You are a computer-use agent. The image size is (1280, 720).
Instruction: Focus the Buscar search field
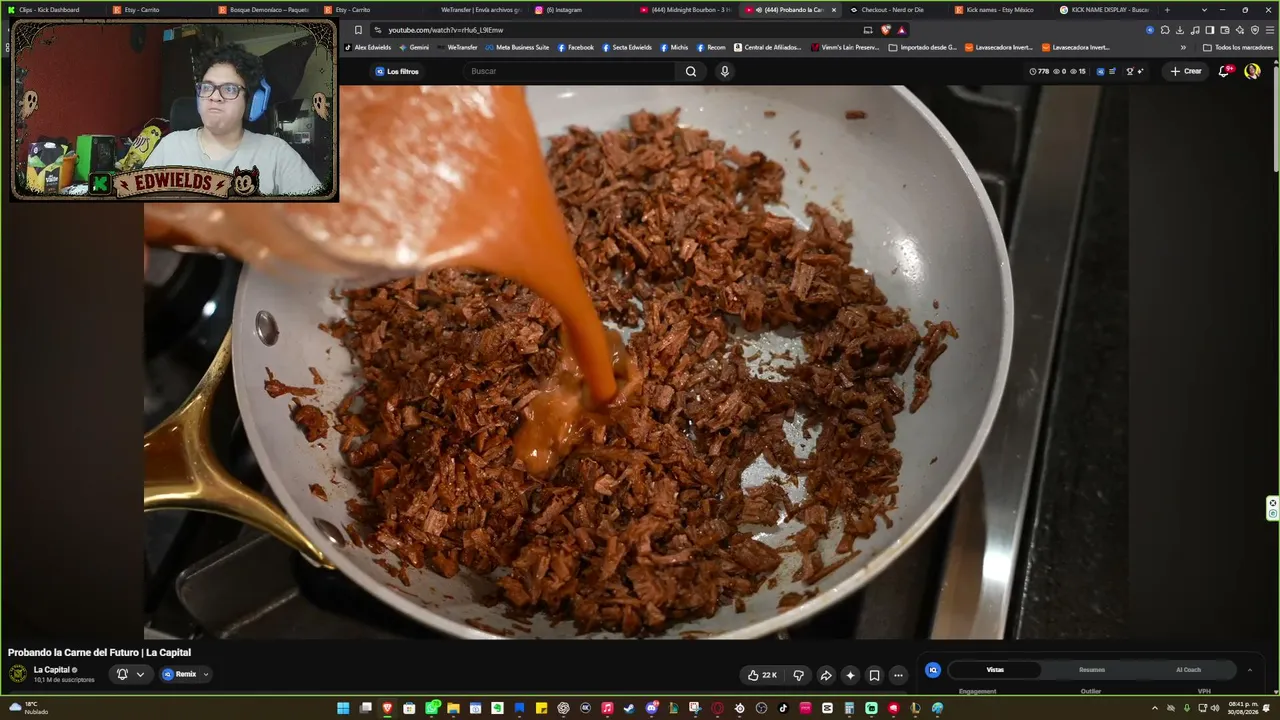tap(571, 71)
